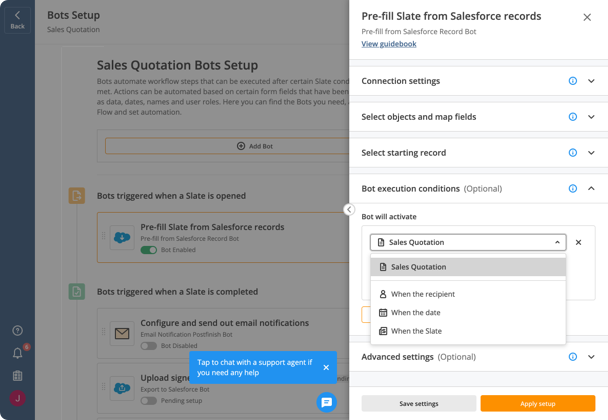Show info for Bot execution conditions
The width and height of the screenshot is (608, 420).
tap(572, 188)
